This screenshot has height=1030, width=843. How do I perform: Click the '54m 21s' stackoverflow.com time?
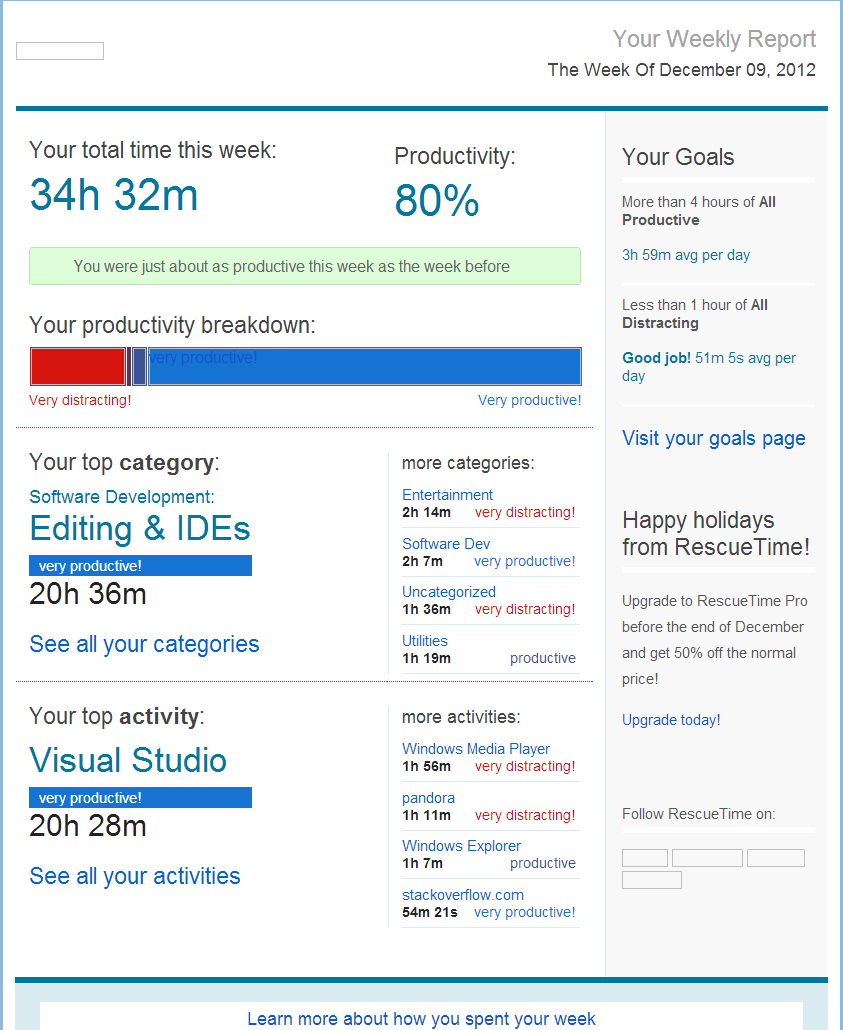click(430, 912)
